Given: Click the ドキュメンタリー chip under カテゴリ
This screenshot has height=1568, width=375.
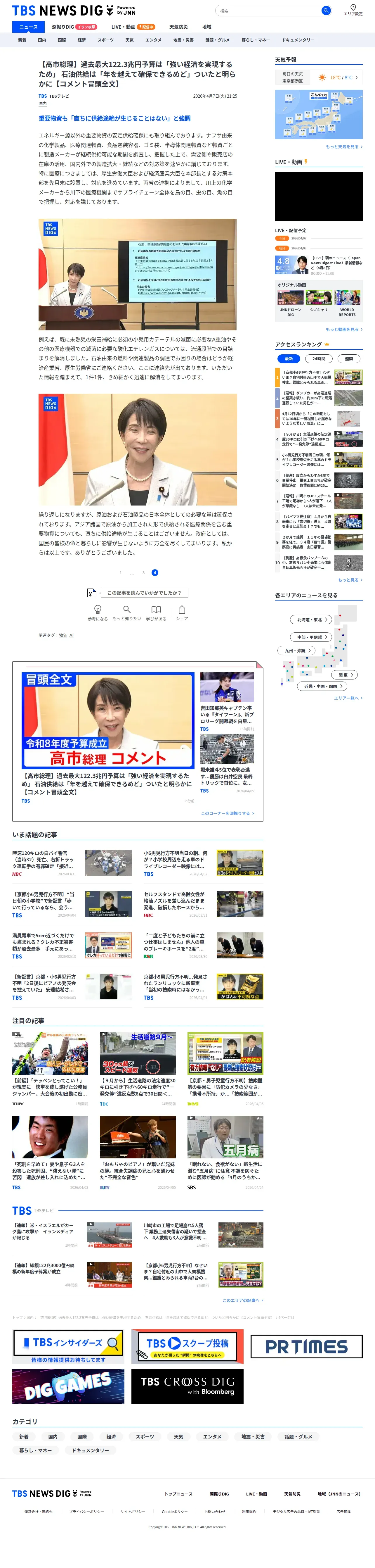Looking at the screenshot, I should [90, 1450].
